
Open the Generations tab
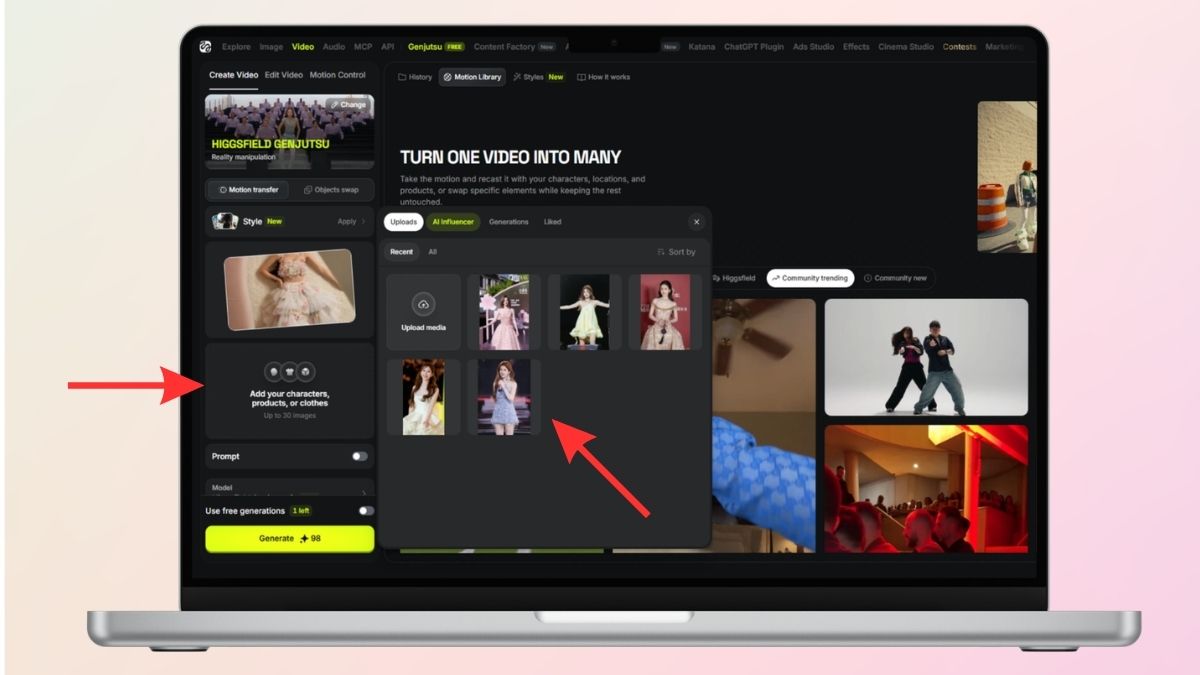[508, 222]
